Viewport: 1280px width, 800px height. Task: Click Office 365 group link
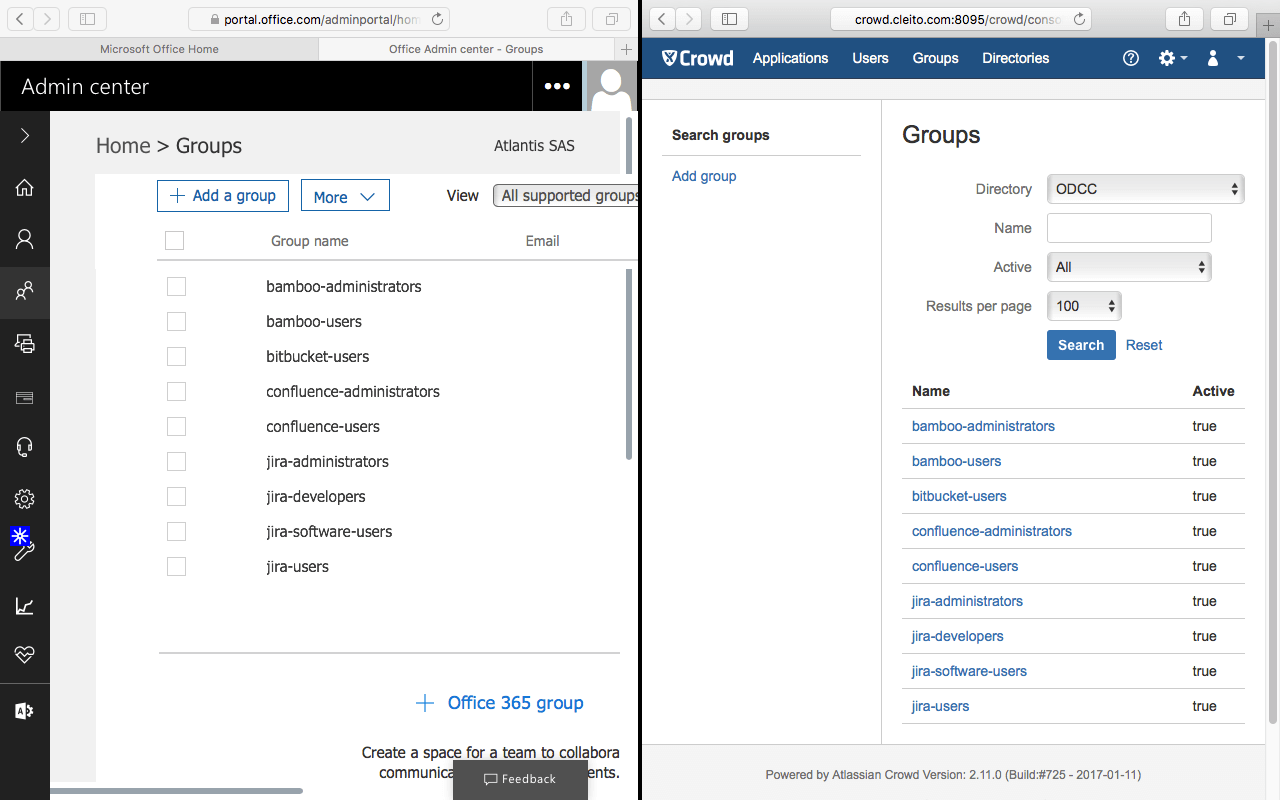coord(499,703)
